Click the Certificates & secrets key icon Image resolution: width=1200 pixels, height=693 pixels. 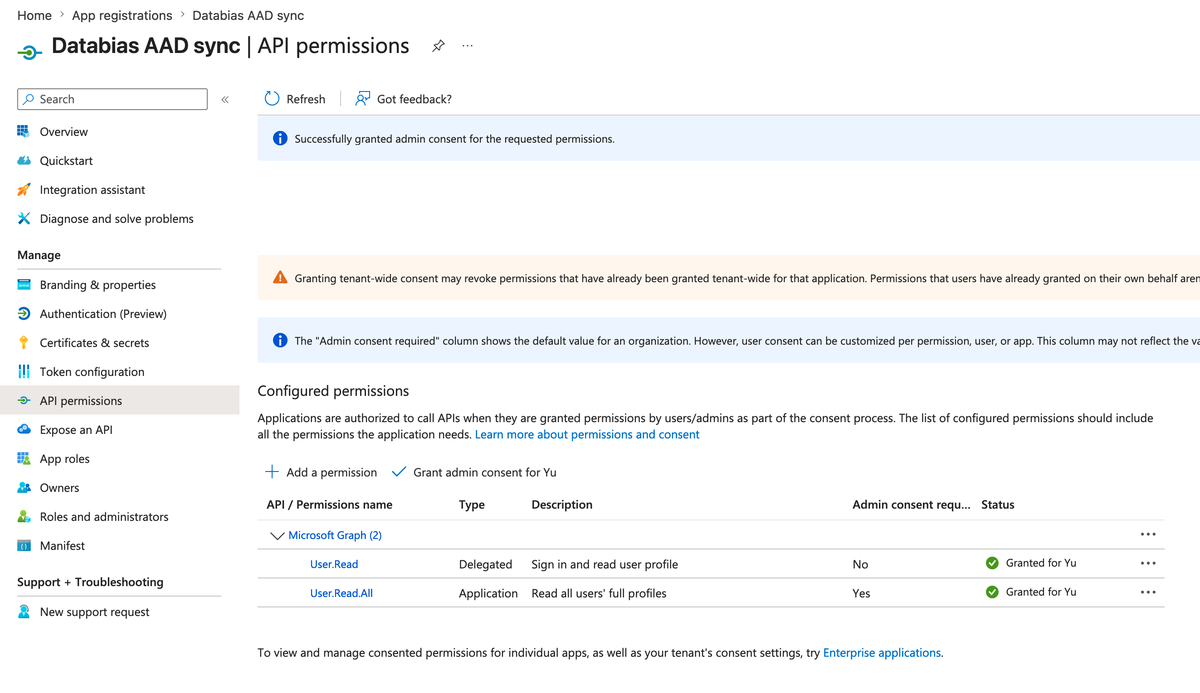[24, 342]
